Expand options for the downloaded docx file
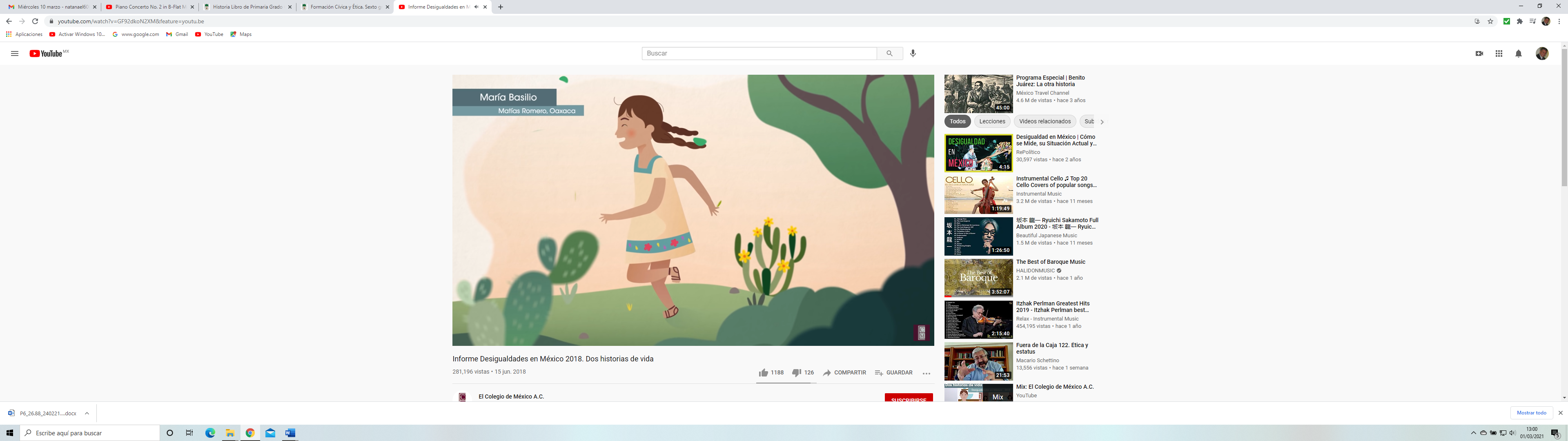 point(87,413)
